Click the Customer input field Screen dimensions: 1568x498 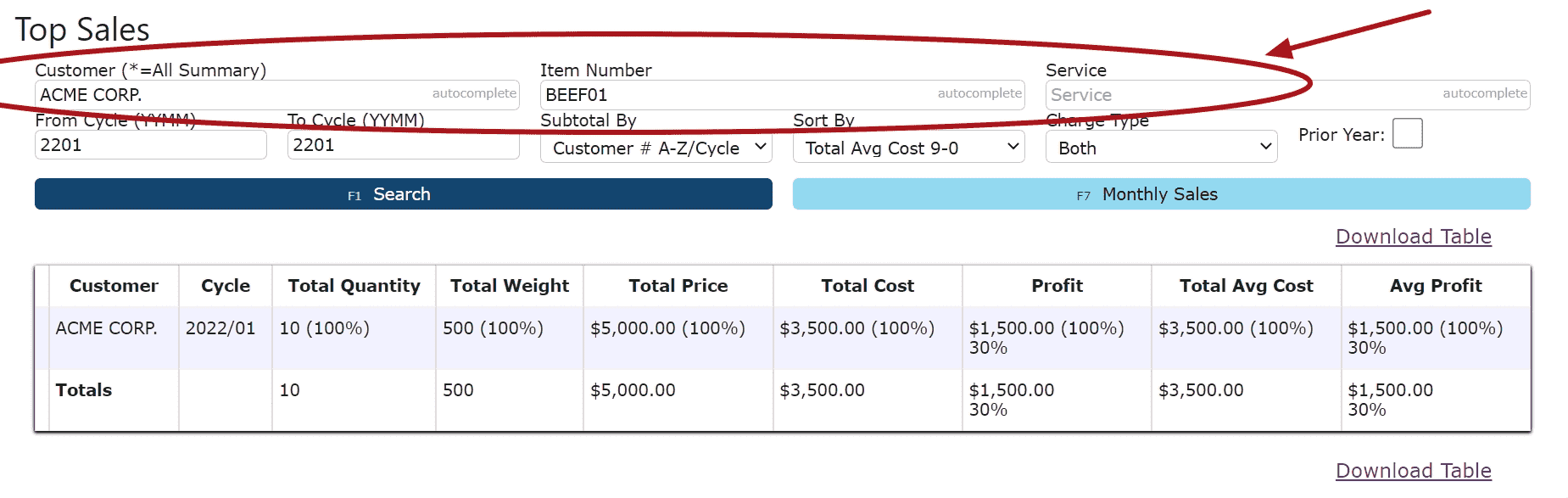pyautogui.click(x=229, y=95)
